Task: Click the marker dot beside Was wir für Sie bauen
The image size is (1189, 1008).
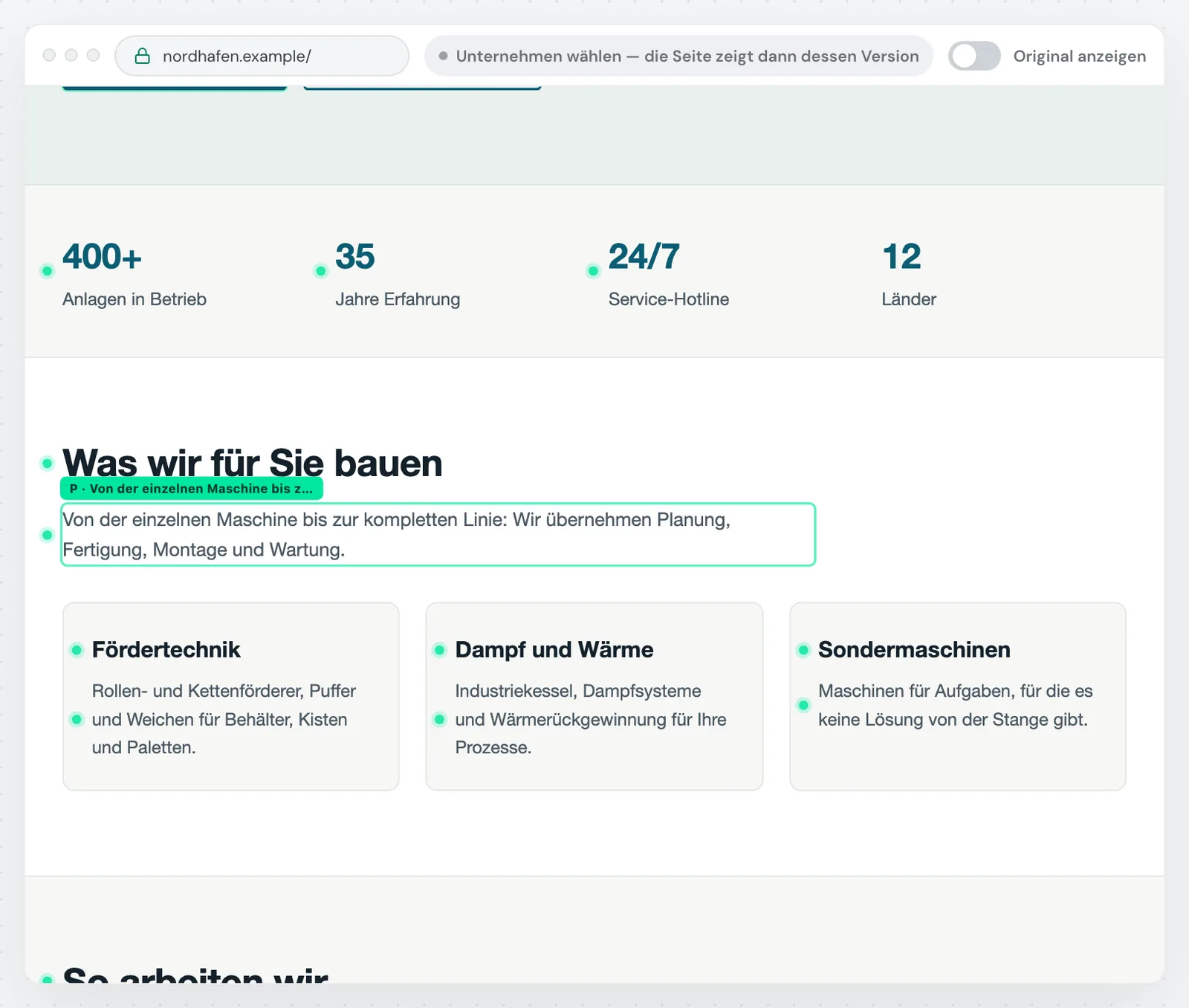Action: [x=48, y=464]
